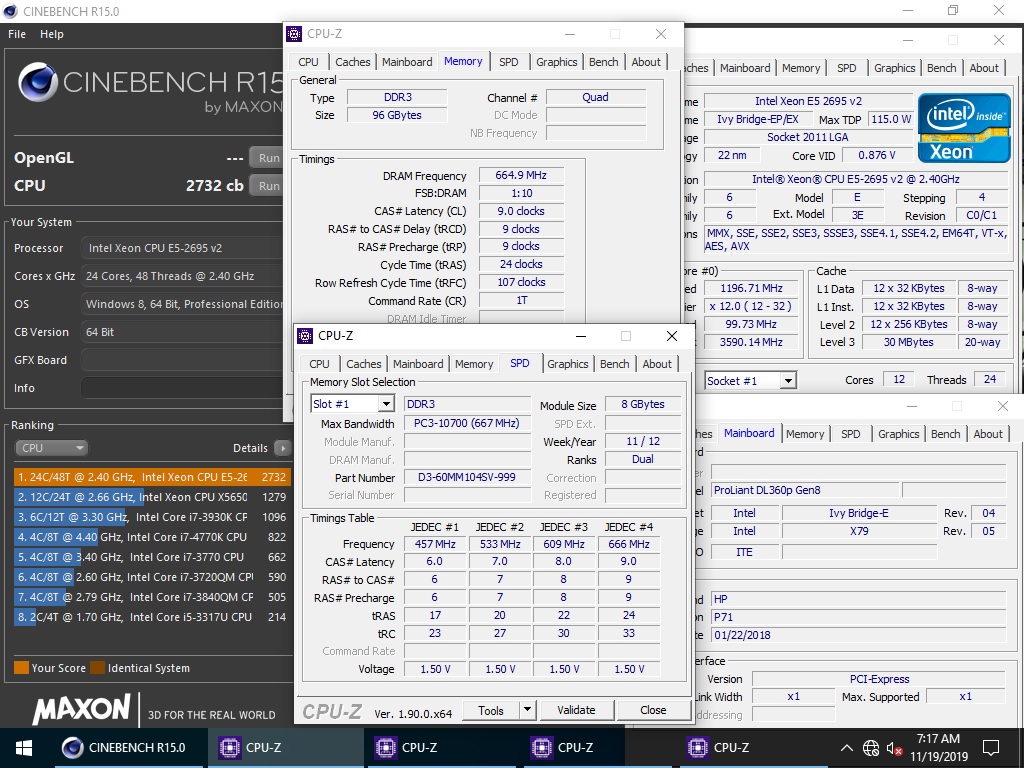Click the Info input field in Your System
The width and height of the screenshot is (1024, 768).
(183, 388)
